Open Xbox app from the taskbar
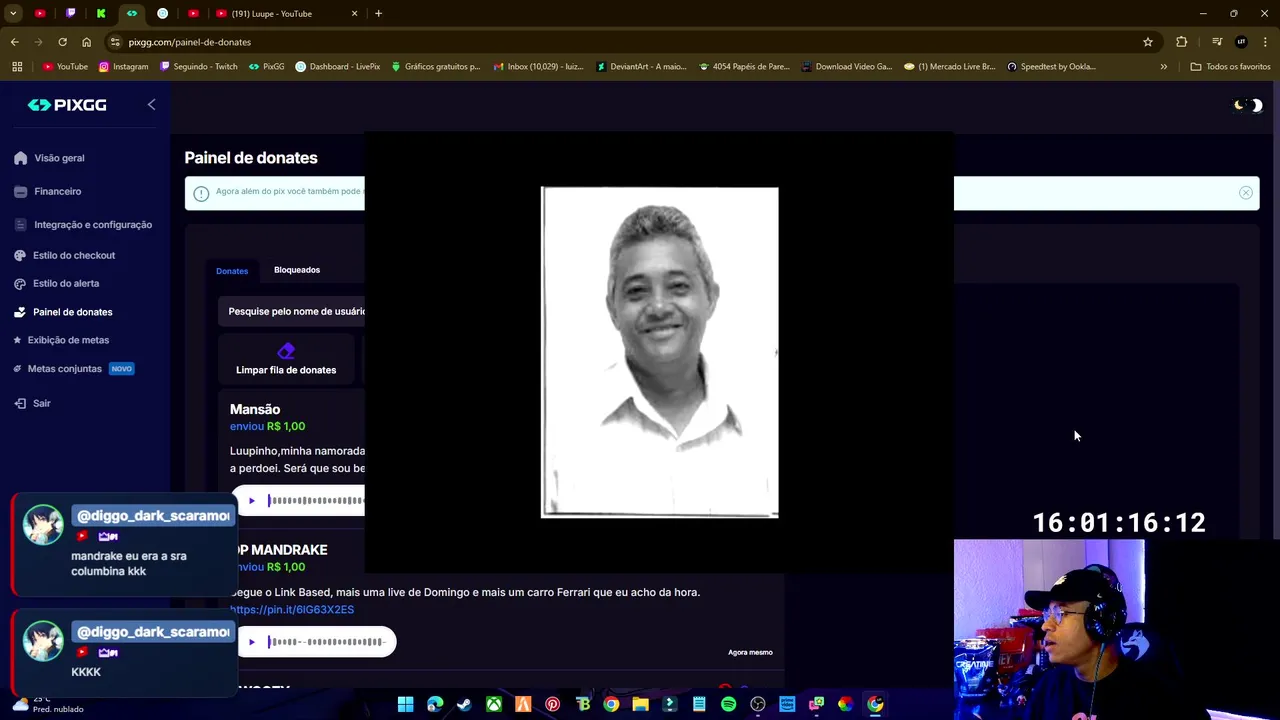Image resolution: width=1280 pixels, height=720 pixels. (493, 704)
